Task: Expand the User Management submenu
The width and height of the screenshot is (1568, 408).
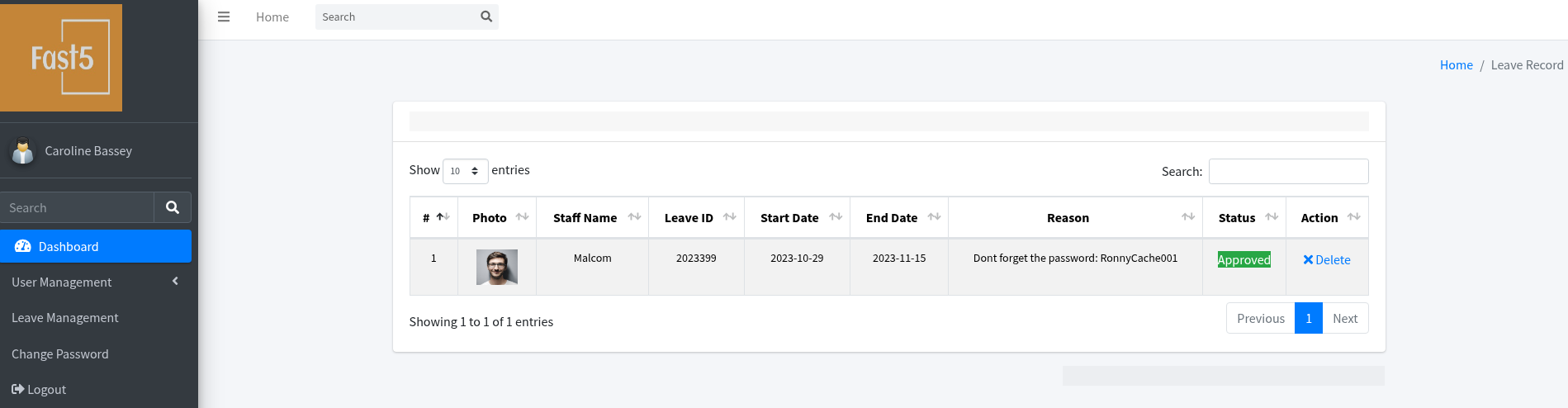Action: tap(96, 282)
